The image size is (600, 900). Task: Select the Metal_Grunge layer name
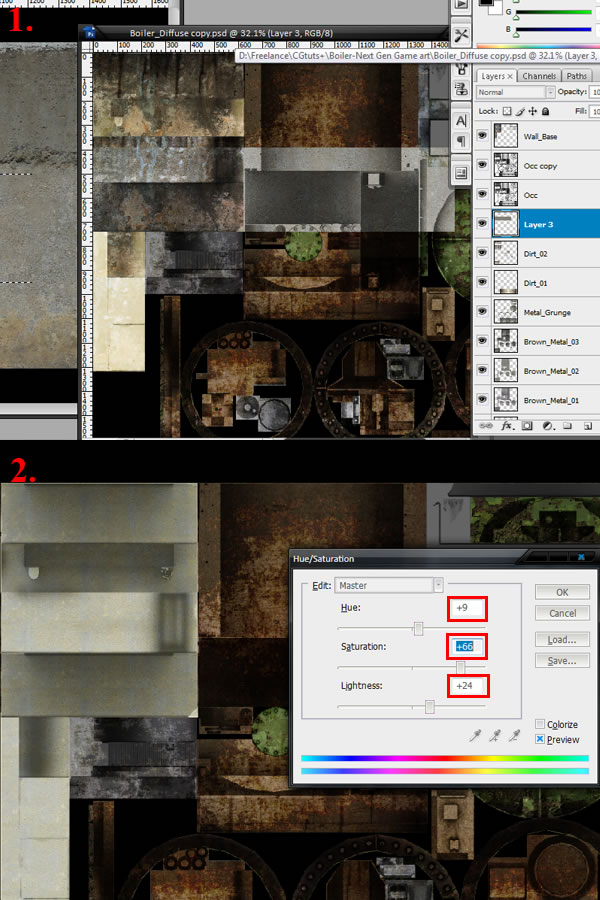547,312
